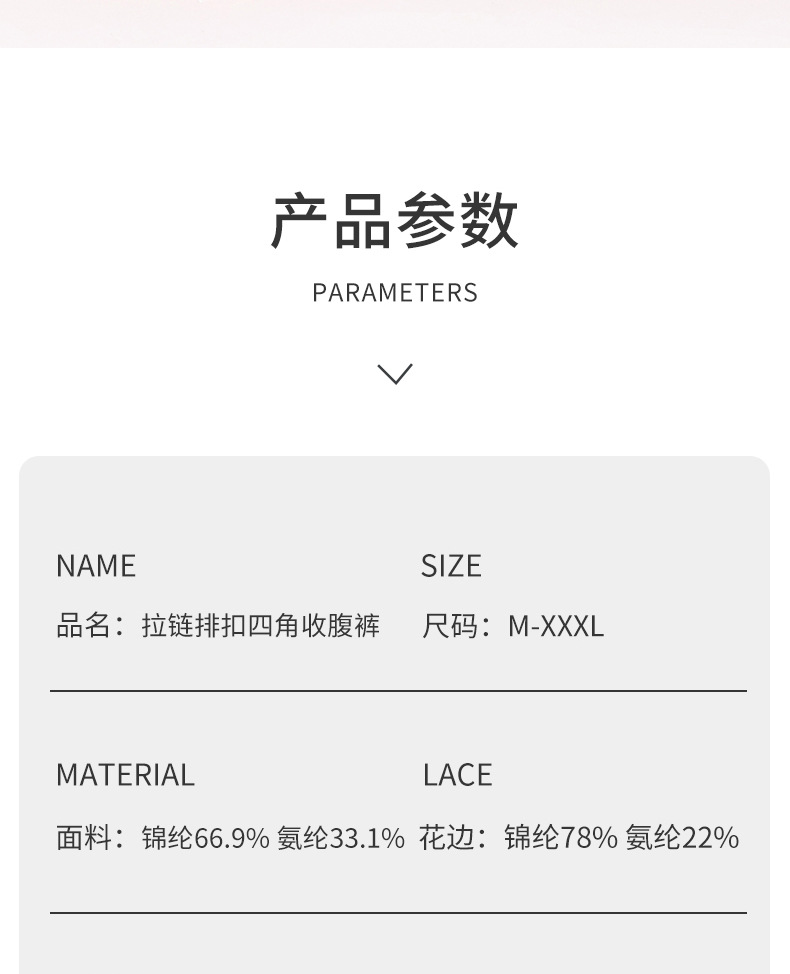Image resolution: width=790 pixels, height=974 pixels.
Task: Select the LACE label
Action: (457, 775)
